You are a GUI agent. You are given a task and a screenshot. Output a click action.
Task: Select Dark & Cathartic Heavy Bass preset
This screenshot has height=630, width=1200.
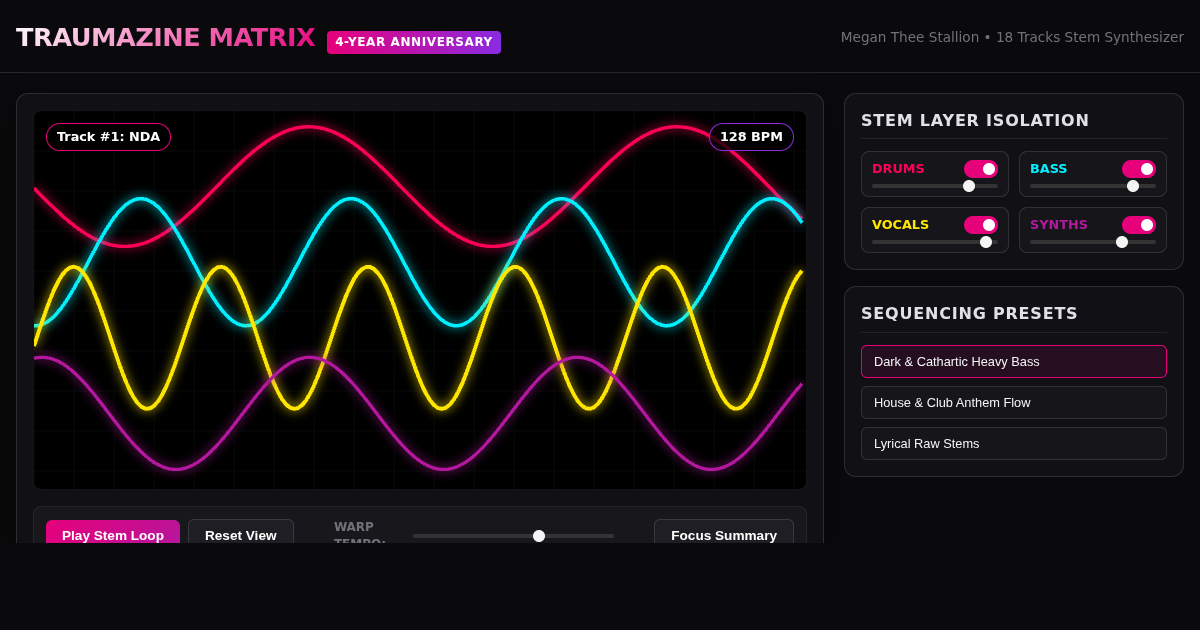click(x=1014, y=362)
